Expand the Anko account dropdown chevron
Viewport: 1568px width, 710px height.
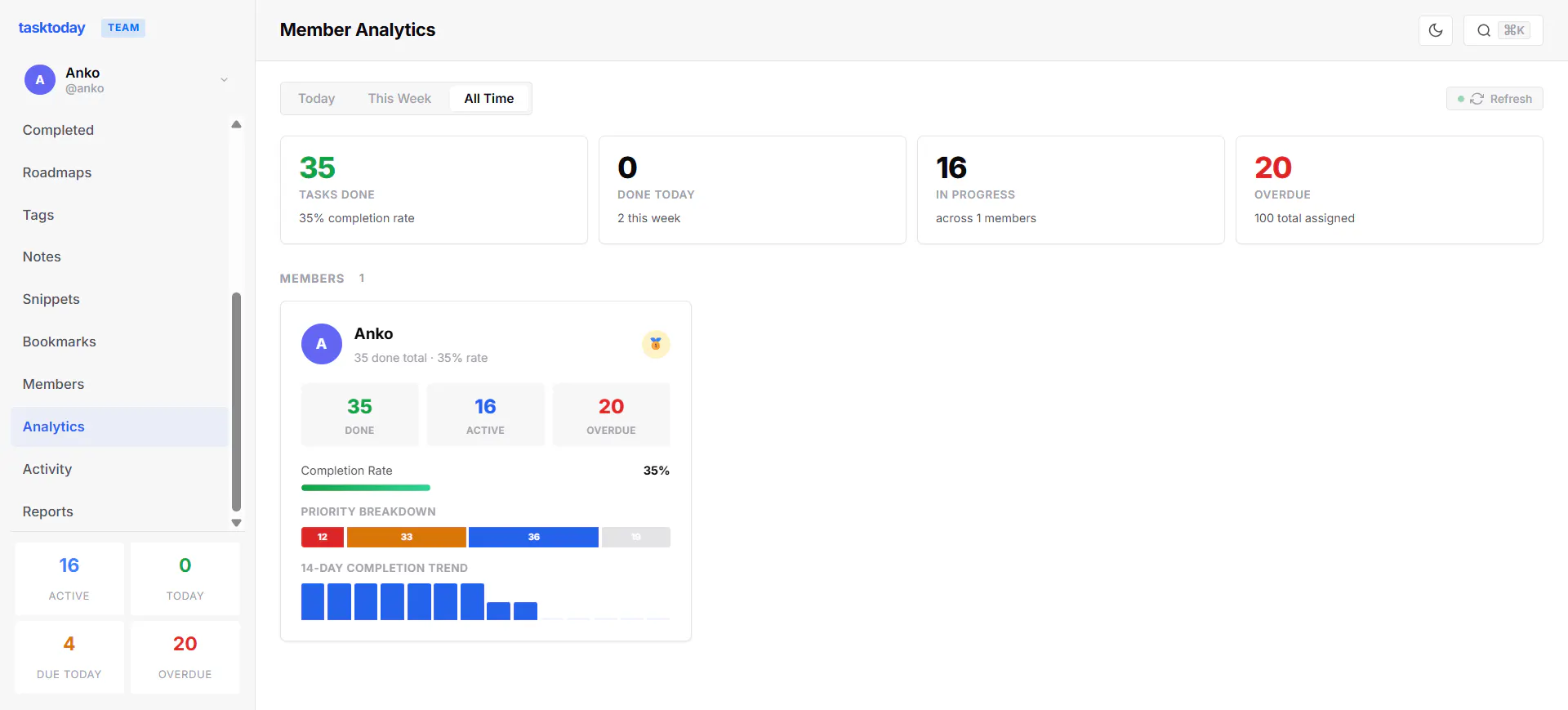click(224, 80)
